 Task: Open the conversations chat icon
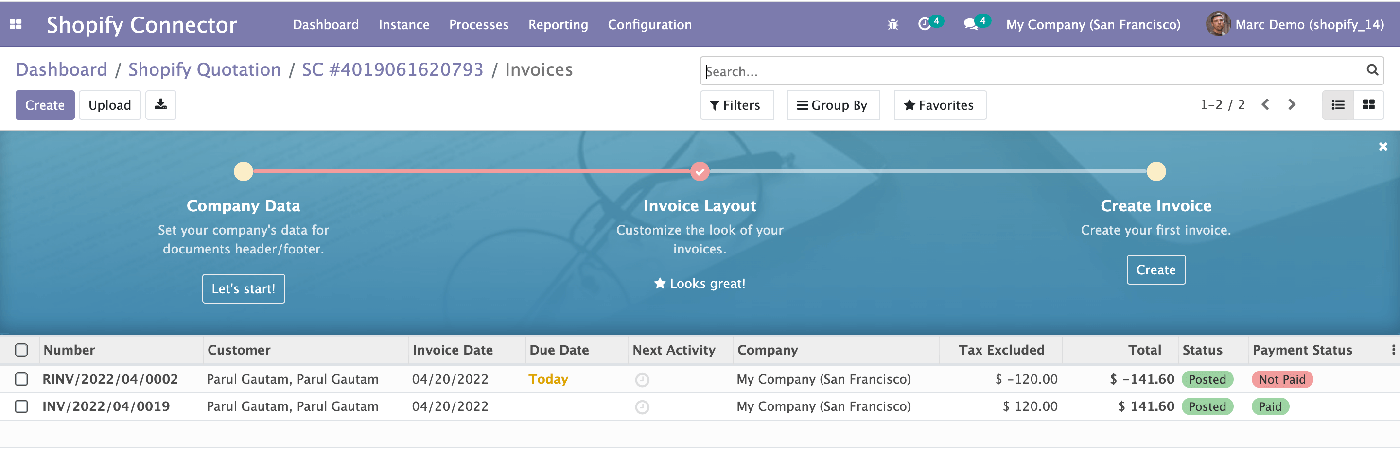tap(970, 24)
